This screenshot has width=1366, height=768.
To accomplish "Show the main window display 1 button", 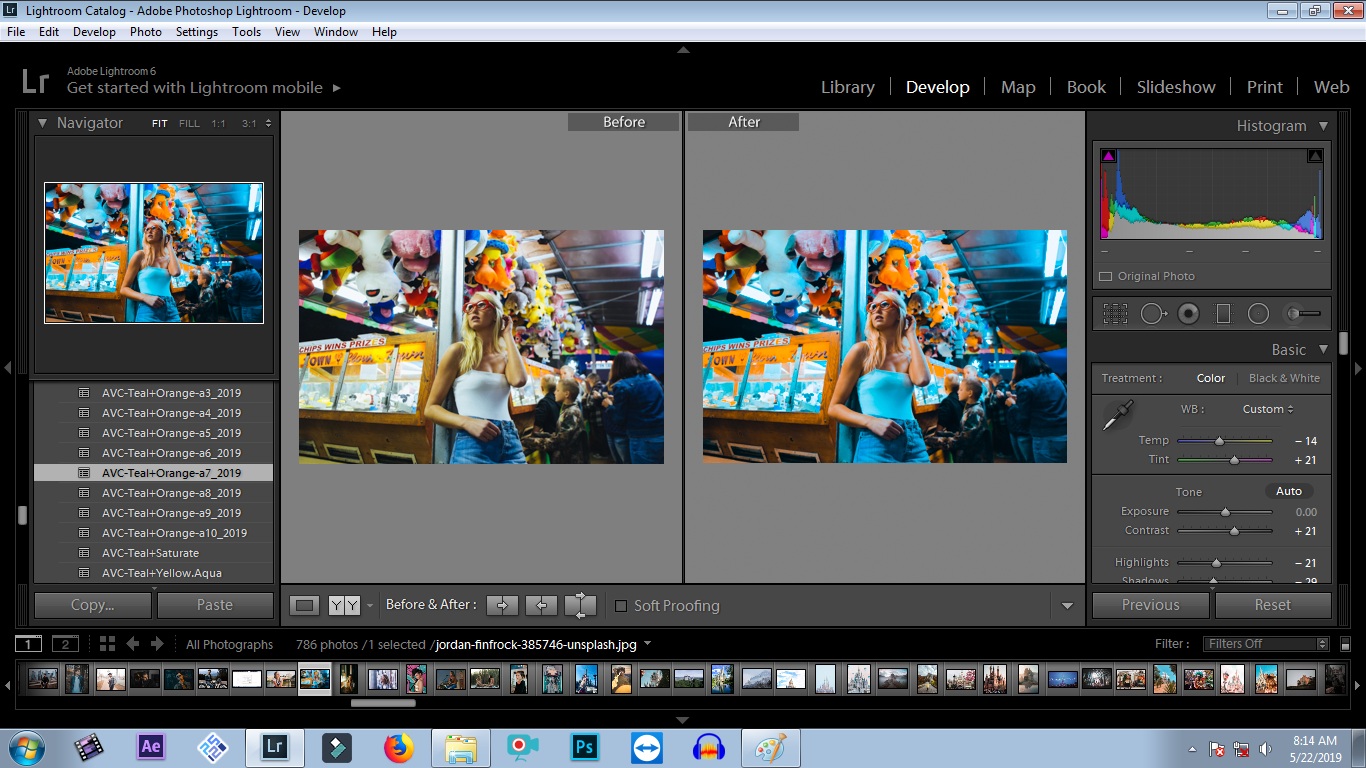I will [29, 644].
